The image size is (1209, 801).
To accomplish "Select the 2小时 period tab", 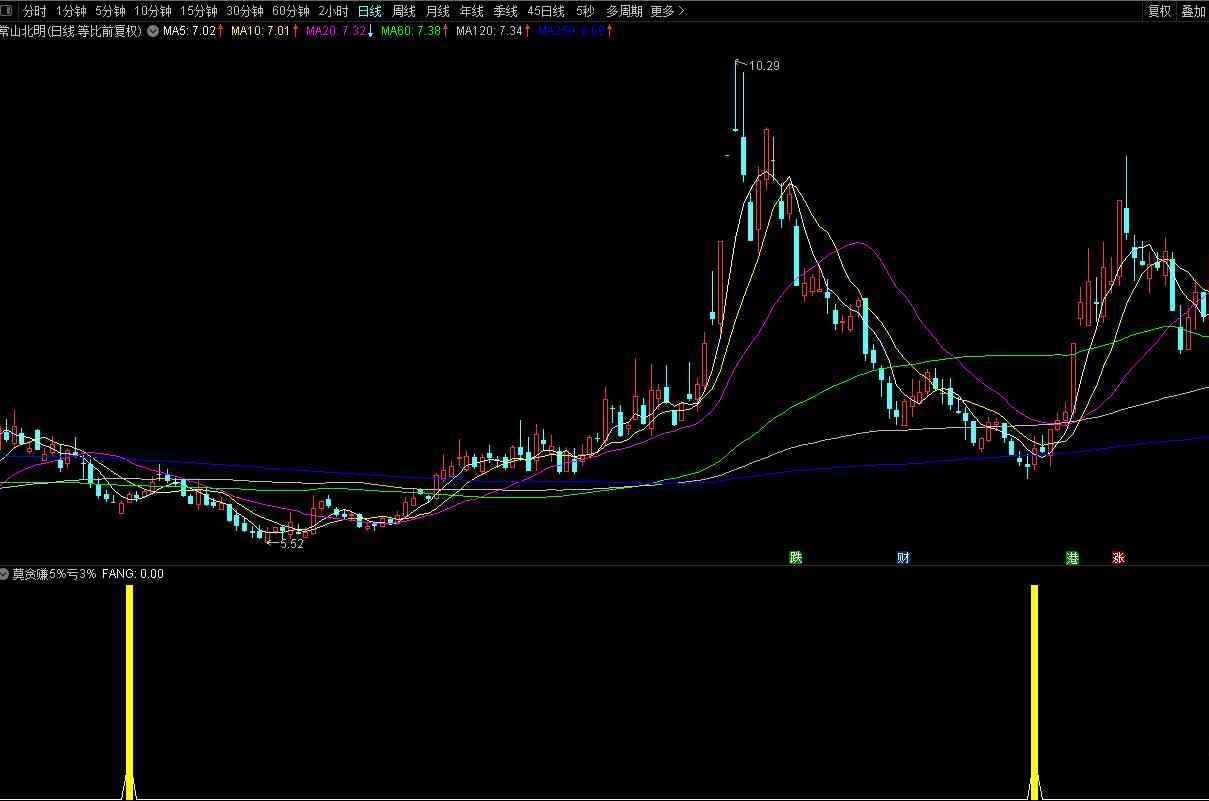I will pyautogui.click(x=333, y=11).
